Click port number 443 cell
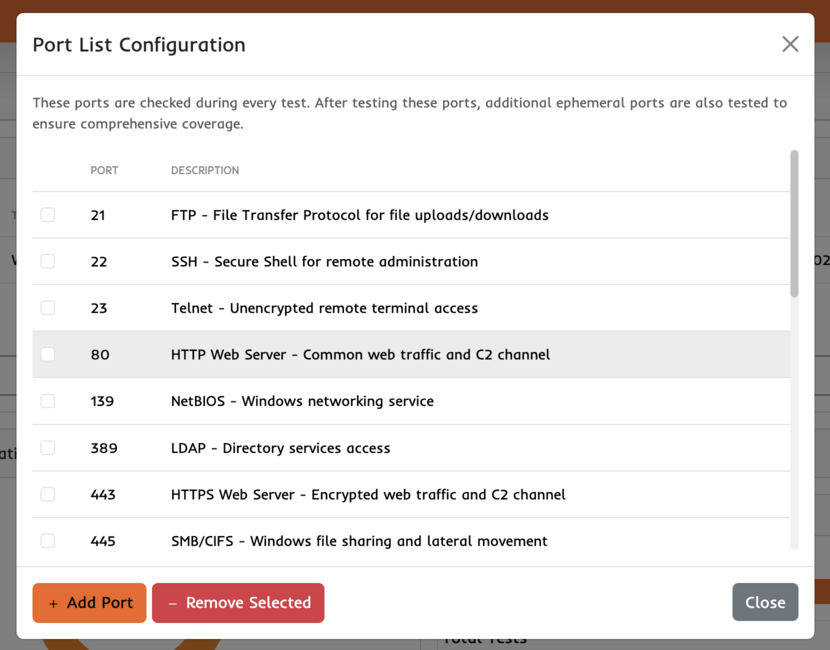The height and width of the screenshot is (650, 830). pos(103,495)
